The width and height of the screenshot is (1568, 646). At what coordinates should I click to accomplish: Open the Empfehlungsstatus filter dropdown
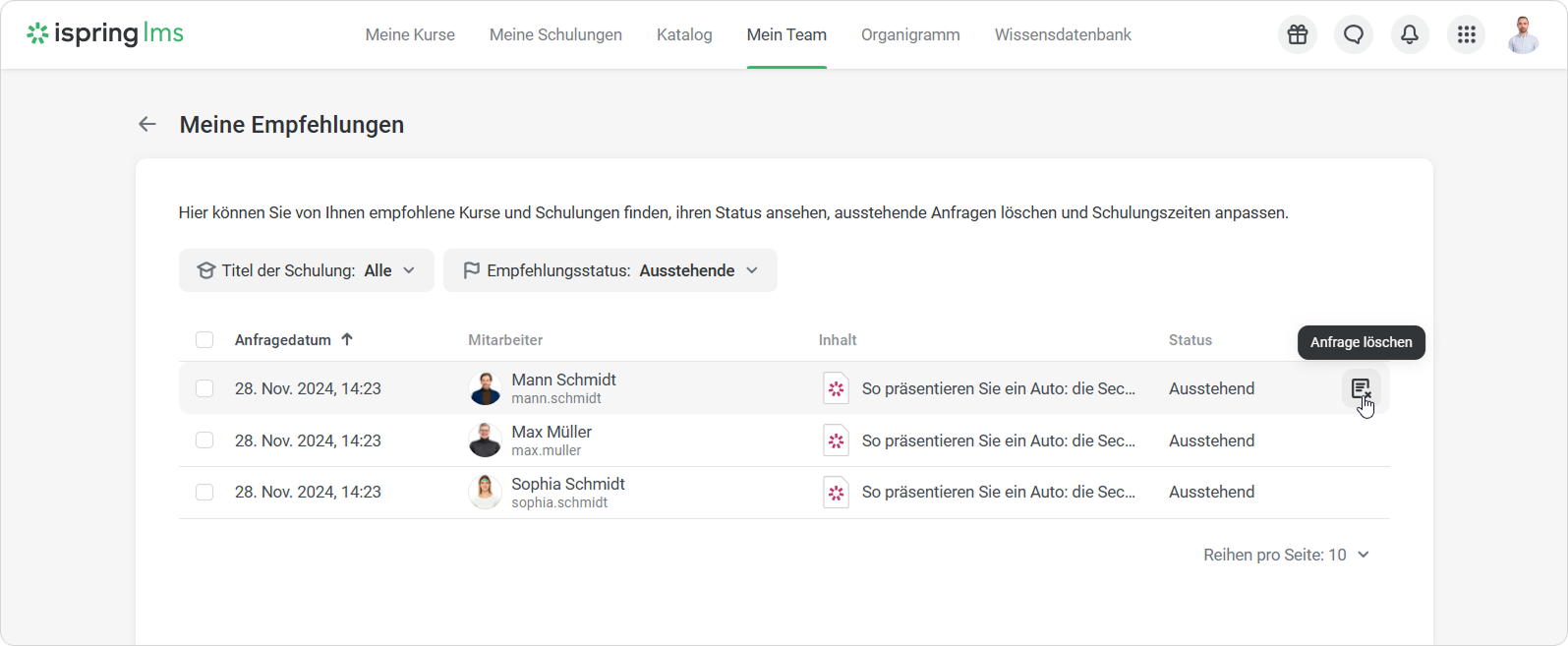(x=610, y=270)
